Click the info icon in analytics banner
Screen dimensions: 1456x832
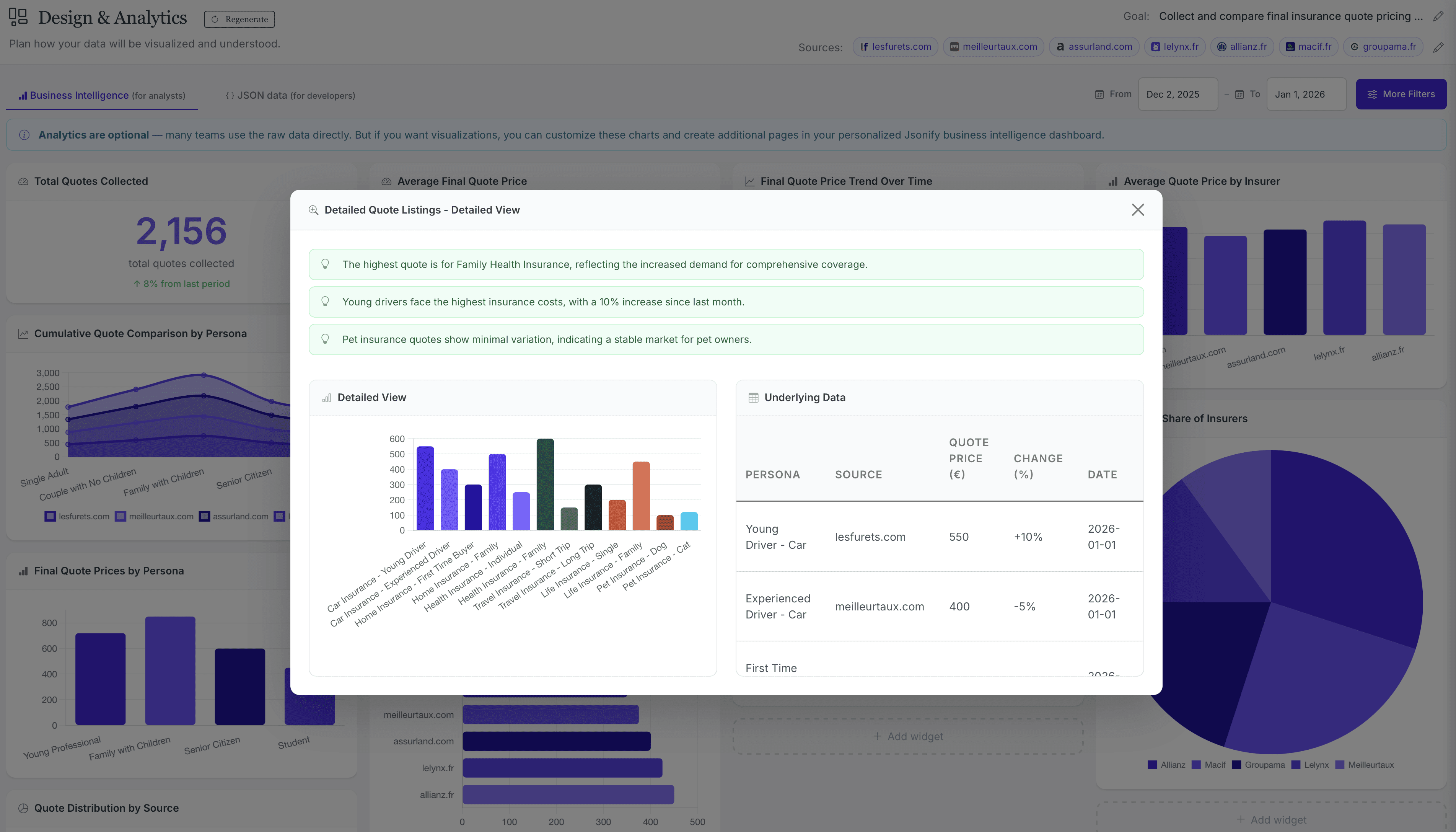click(x=24, y=135)
